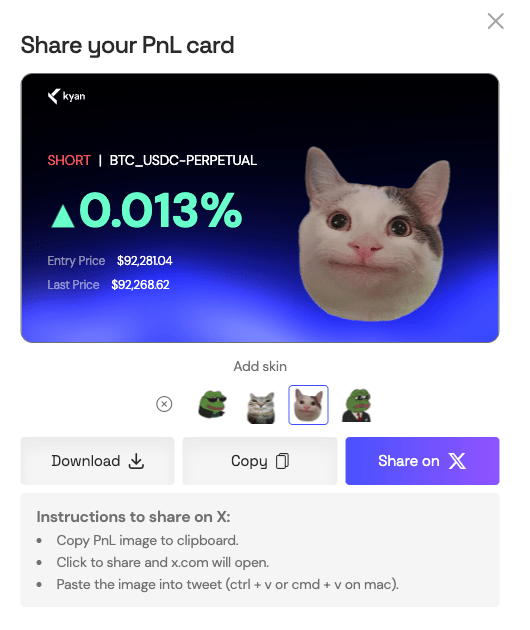Click the Last Price value $92,268.62

(140, 285)
